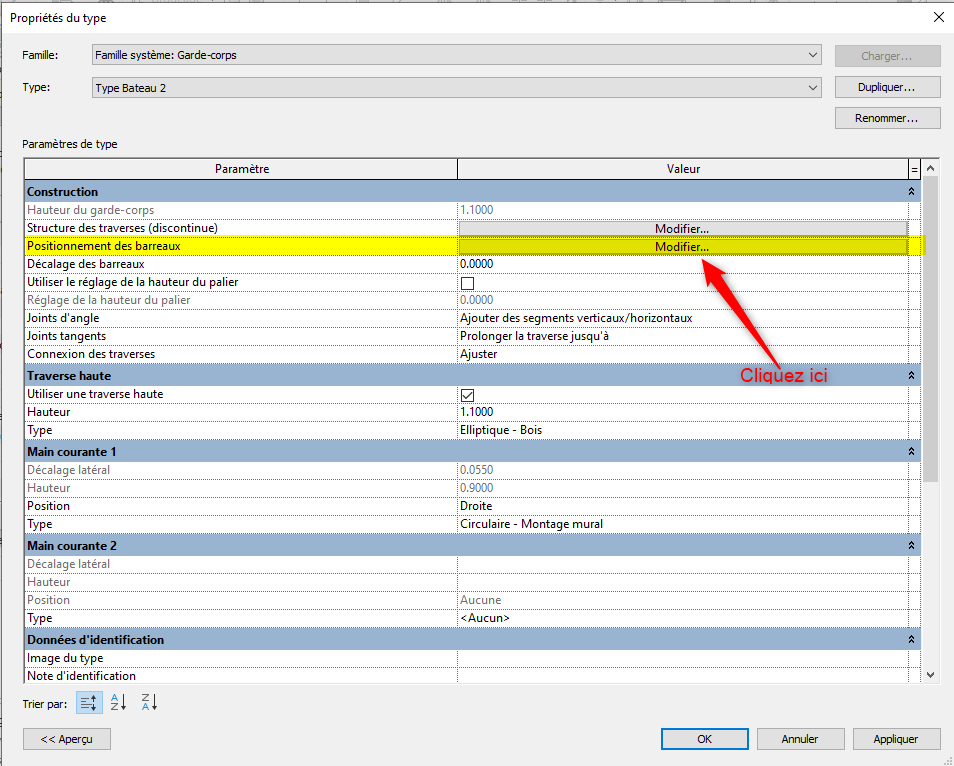The image size is (954, 766).
Task: Toggle the Aperçu preview button
Action: pyautogui.click(x=67, y=739)
